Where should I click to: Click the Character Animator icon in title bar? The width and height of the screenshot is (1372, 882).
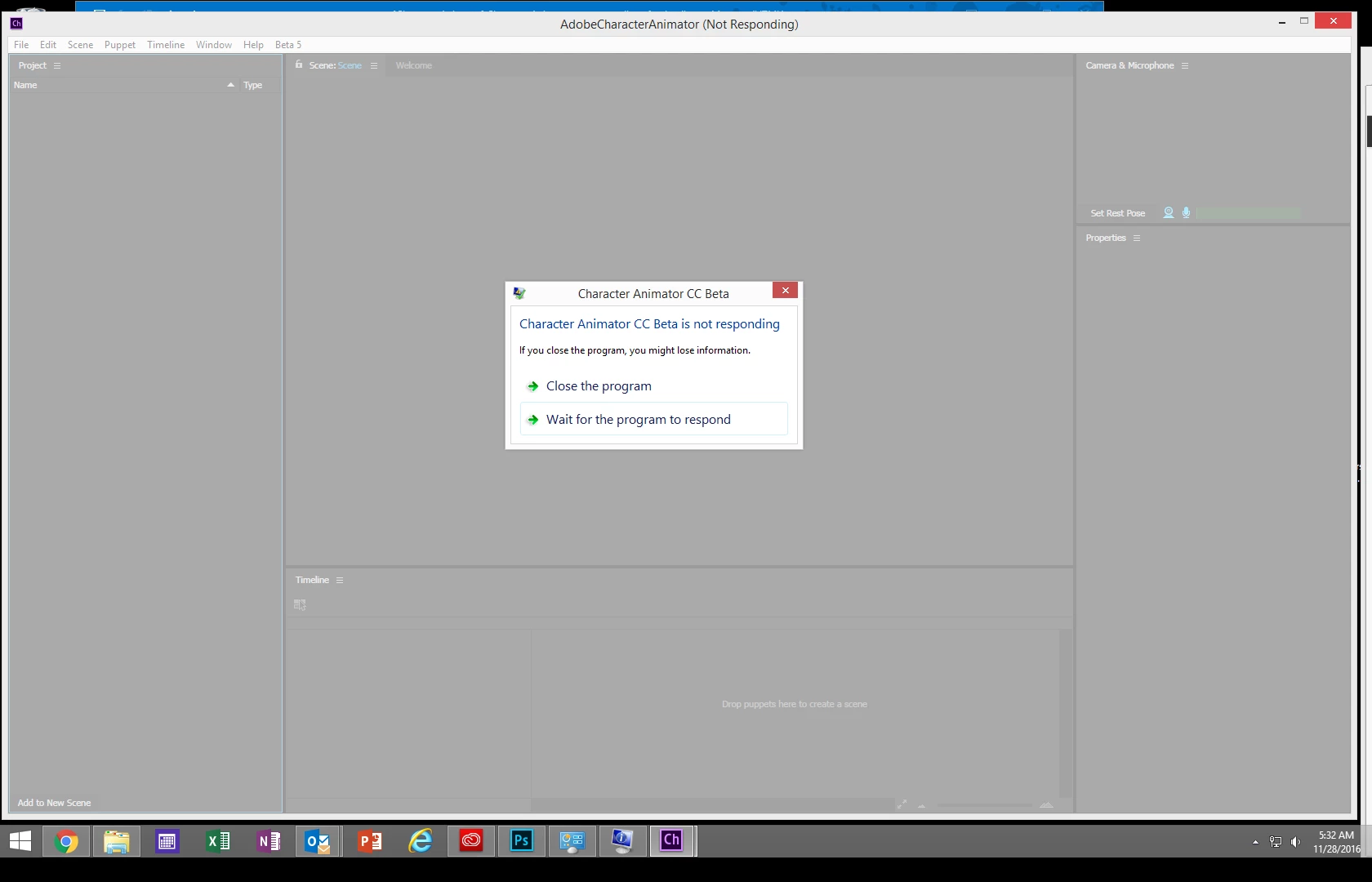16,23
